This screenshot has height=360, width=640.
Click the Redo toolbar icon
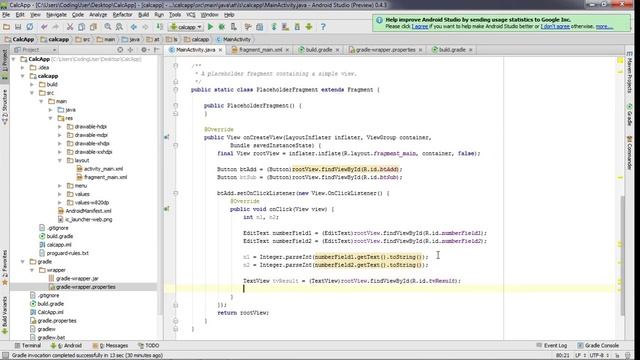56,27
